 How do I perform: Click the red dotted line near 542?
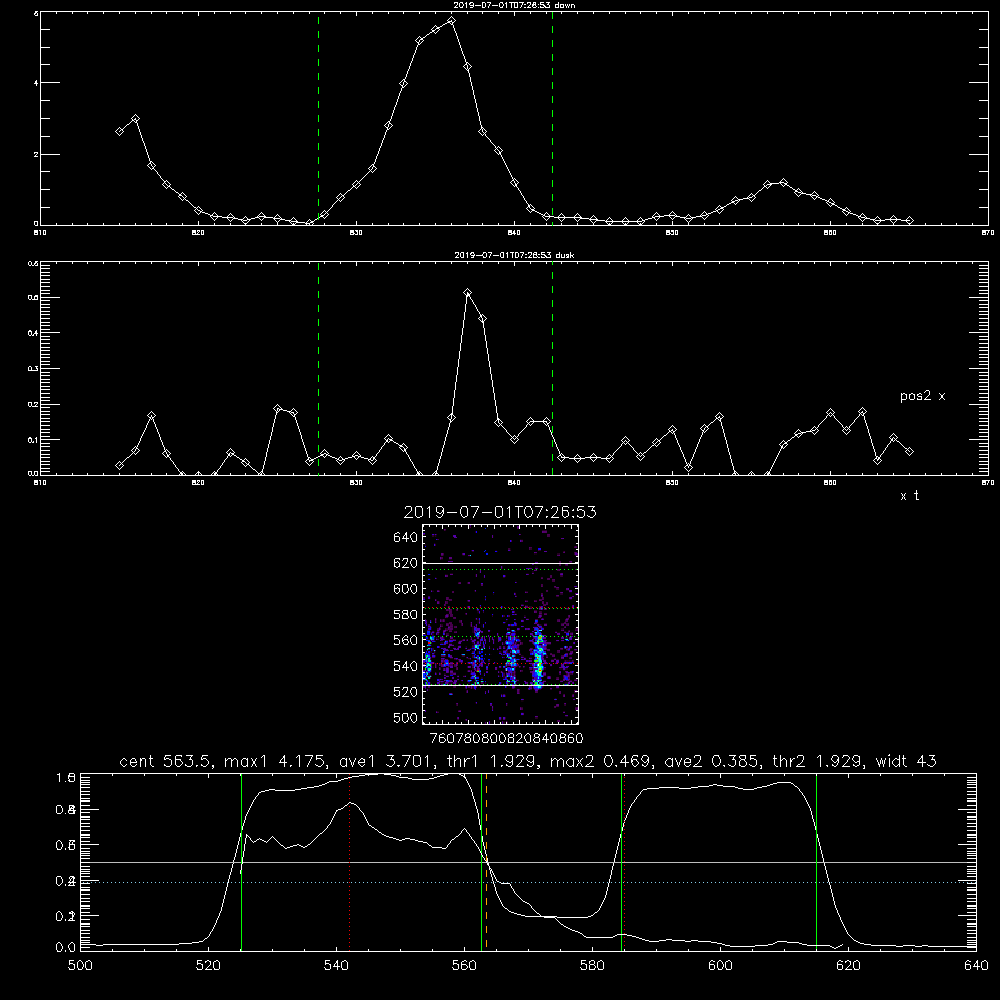point(349,861)
